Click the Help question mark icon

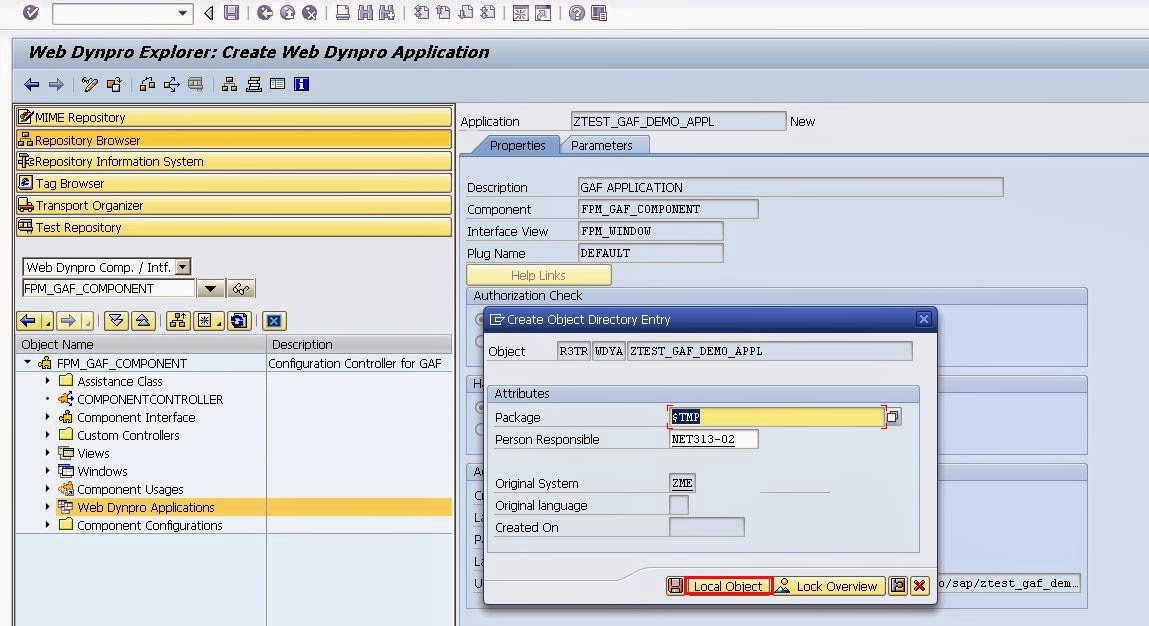pos(577,13)
